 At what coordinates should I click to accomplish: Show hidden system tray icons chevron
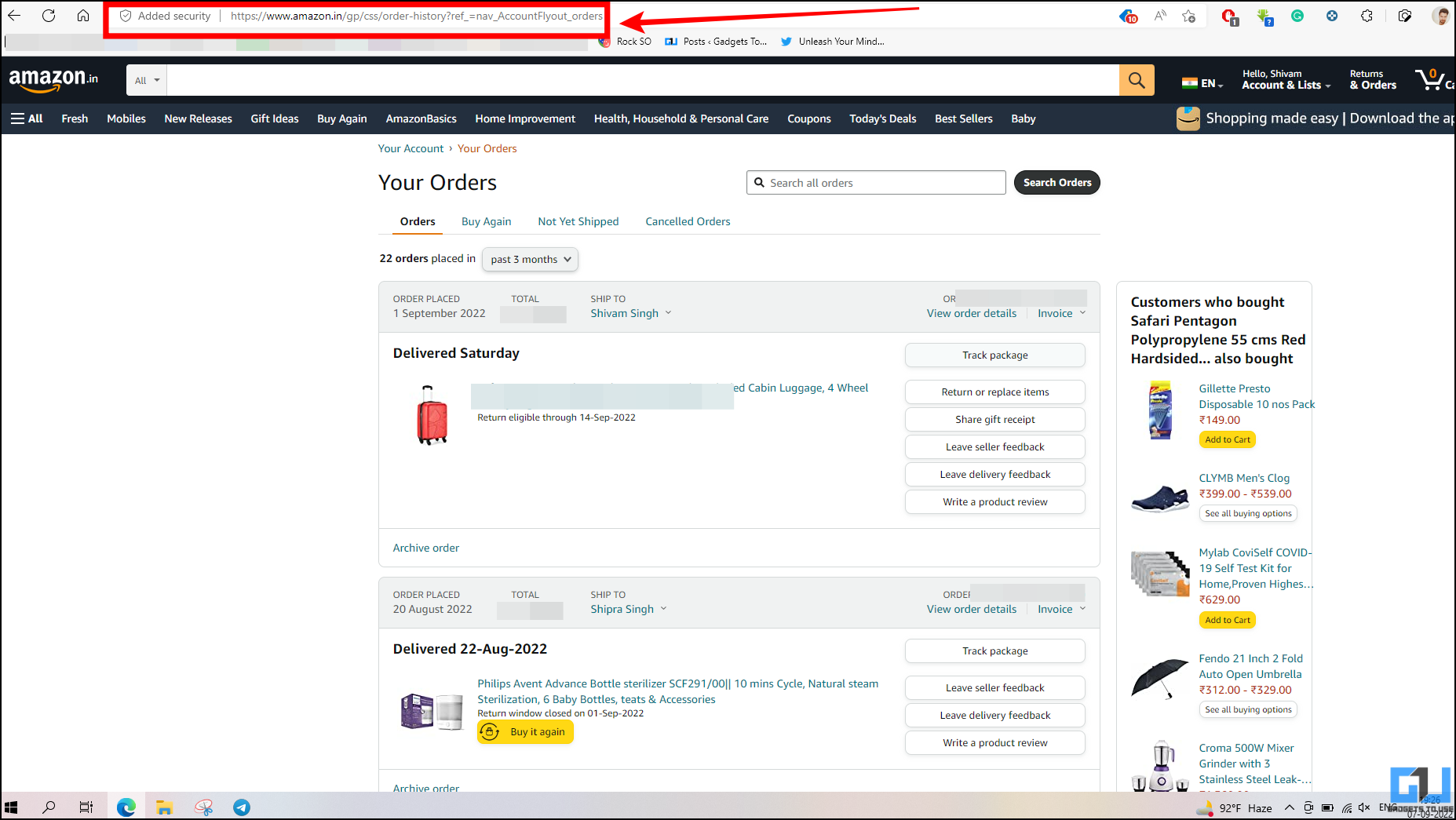click(1289, 807)
